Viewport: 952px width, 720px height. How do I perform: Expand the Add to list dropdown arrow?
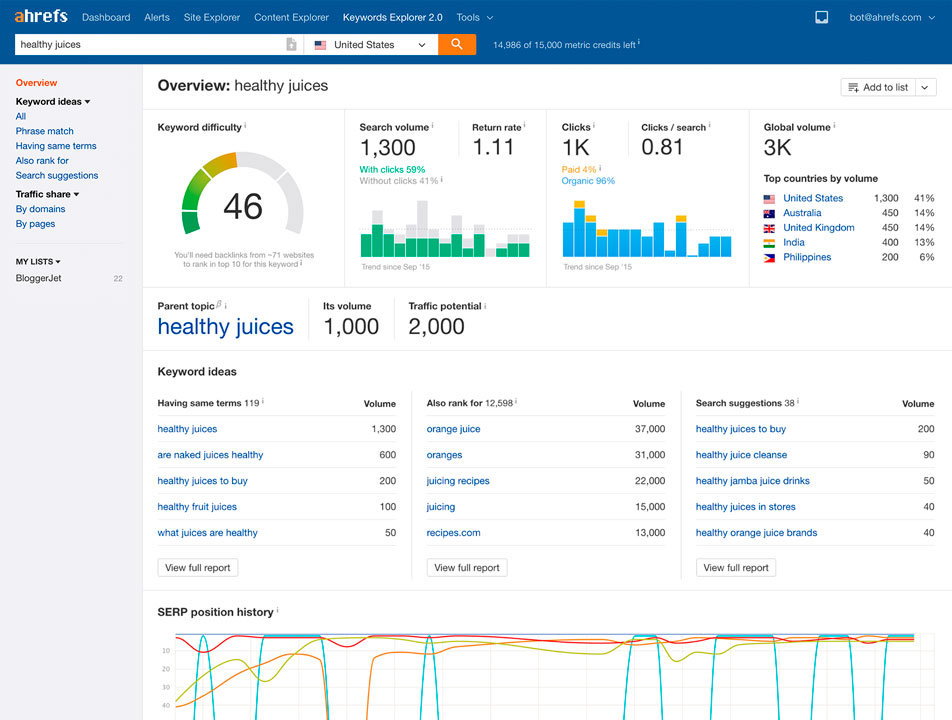(924, 87)
